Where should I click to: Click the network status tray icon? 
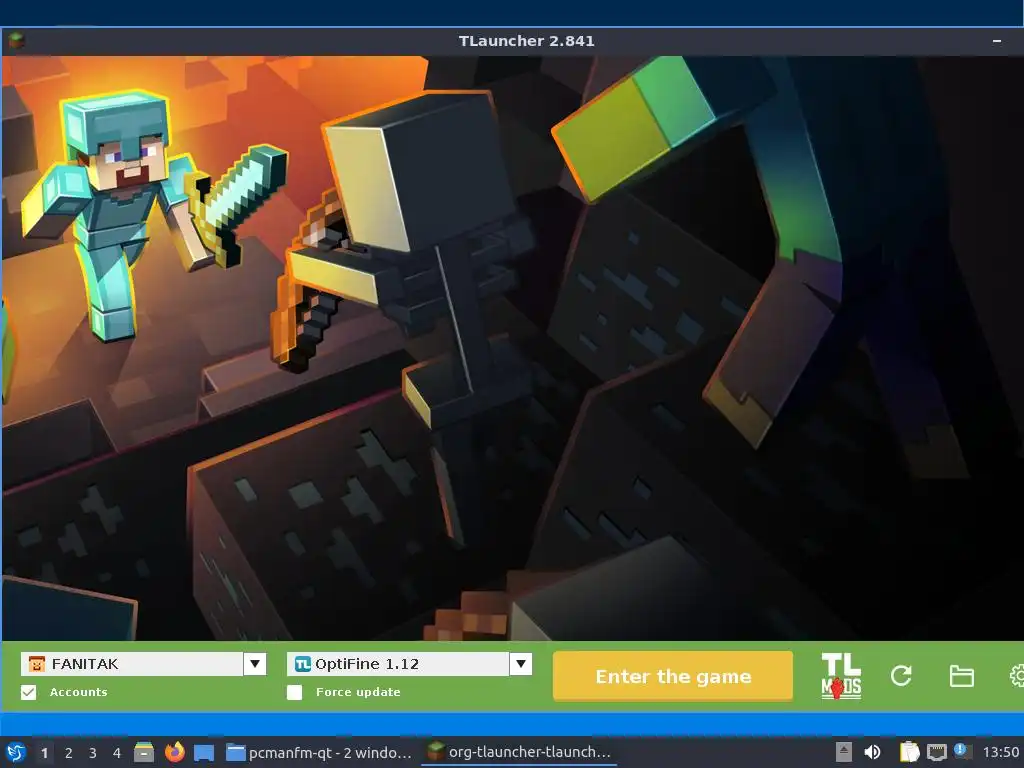pos(937,752)
